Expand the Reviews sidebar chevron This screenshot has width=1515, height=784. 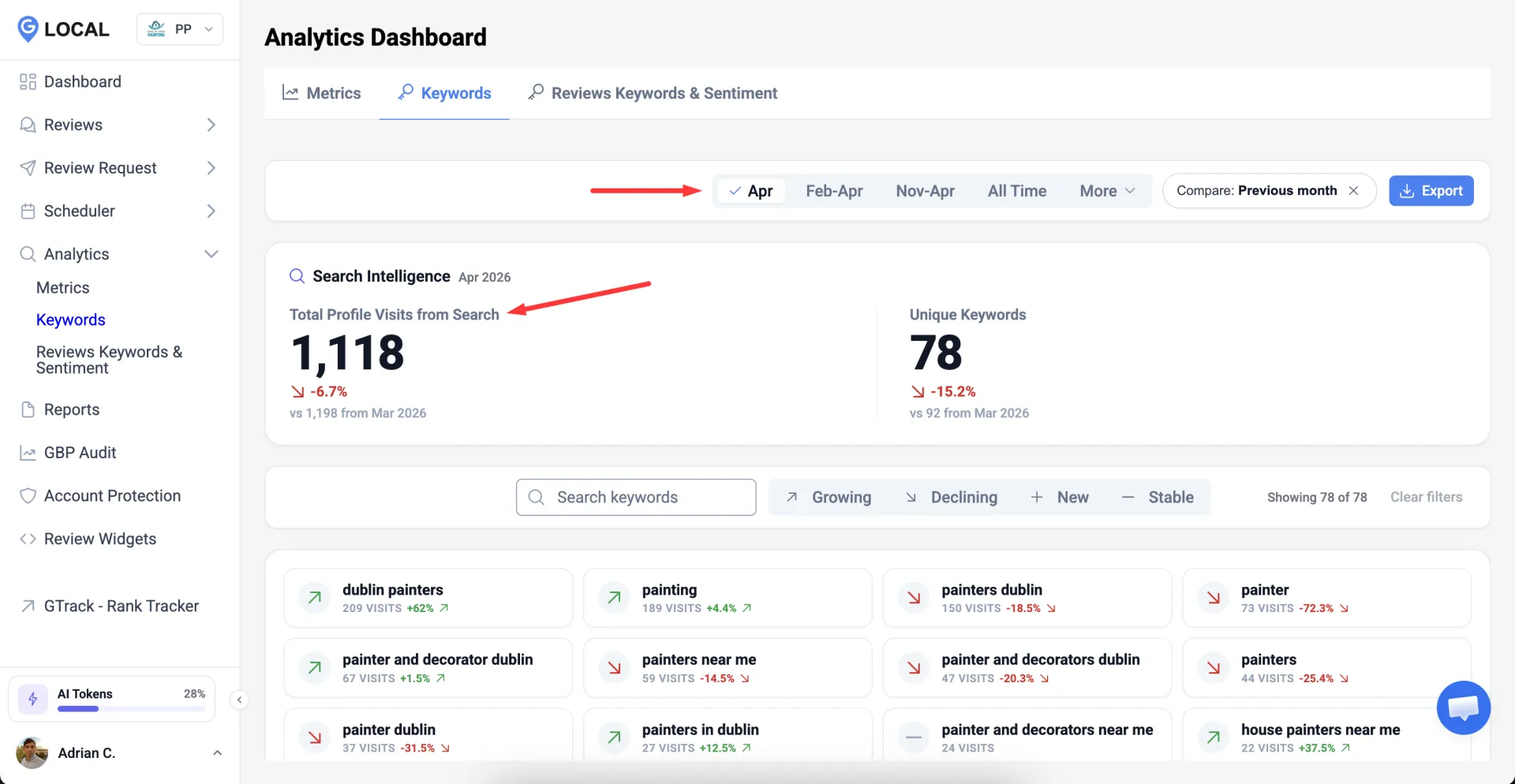coord(211,125)
